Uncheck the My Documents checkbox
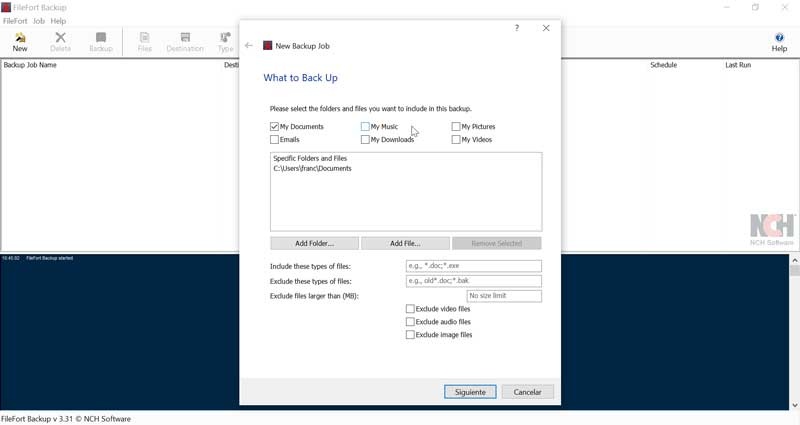 [x=274, y=126]
